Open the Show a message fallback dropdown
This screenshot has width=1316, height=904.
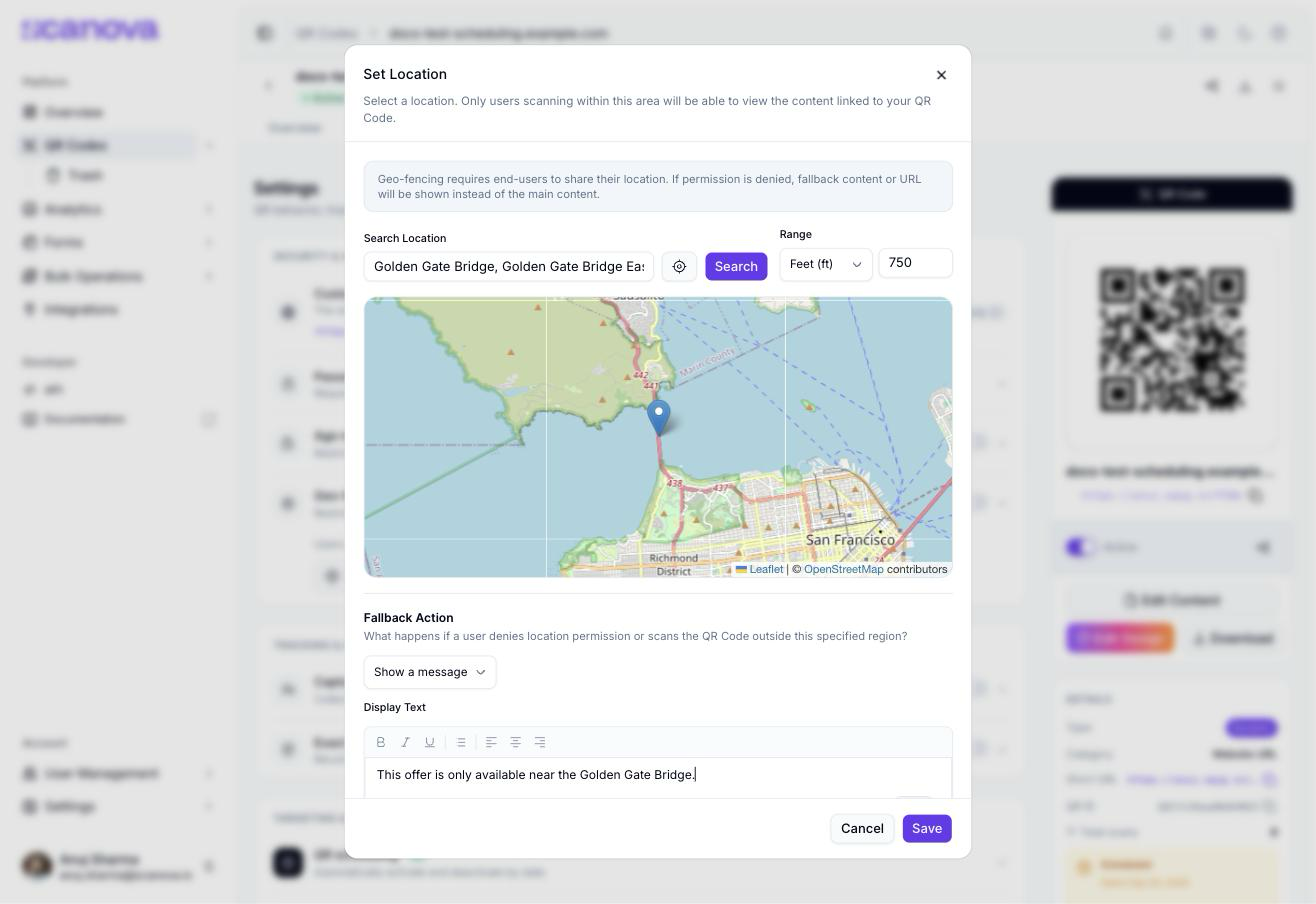[x=430, y=672]
